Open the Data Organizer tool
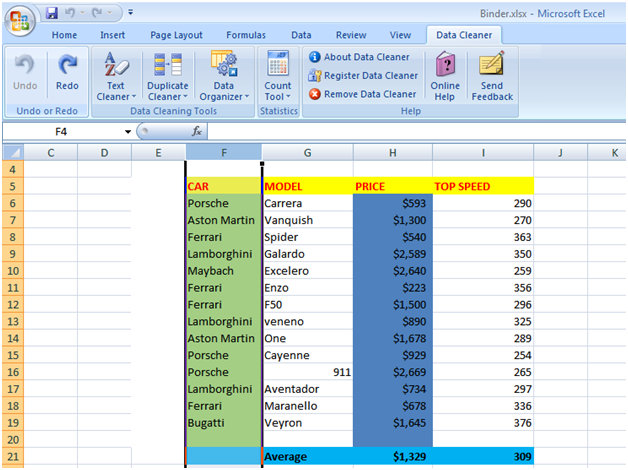This screenshot has height=470, width=628. pyautogui.click(x=224, y=76)
